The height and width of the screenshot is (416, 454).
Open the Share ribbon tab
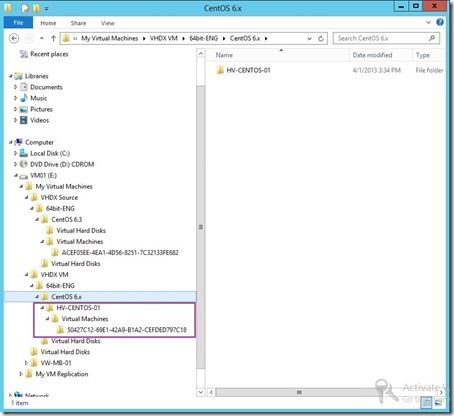click(78, 23)
